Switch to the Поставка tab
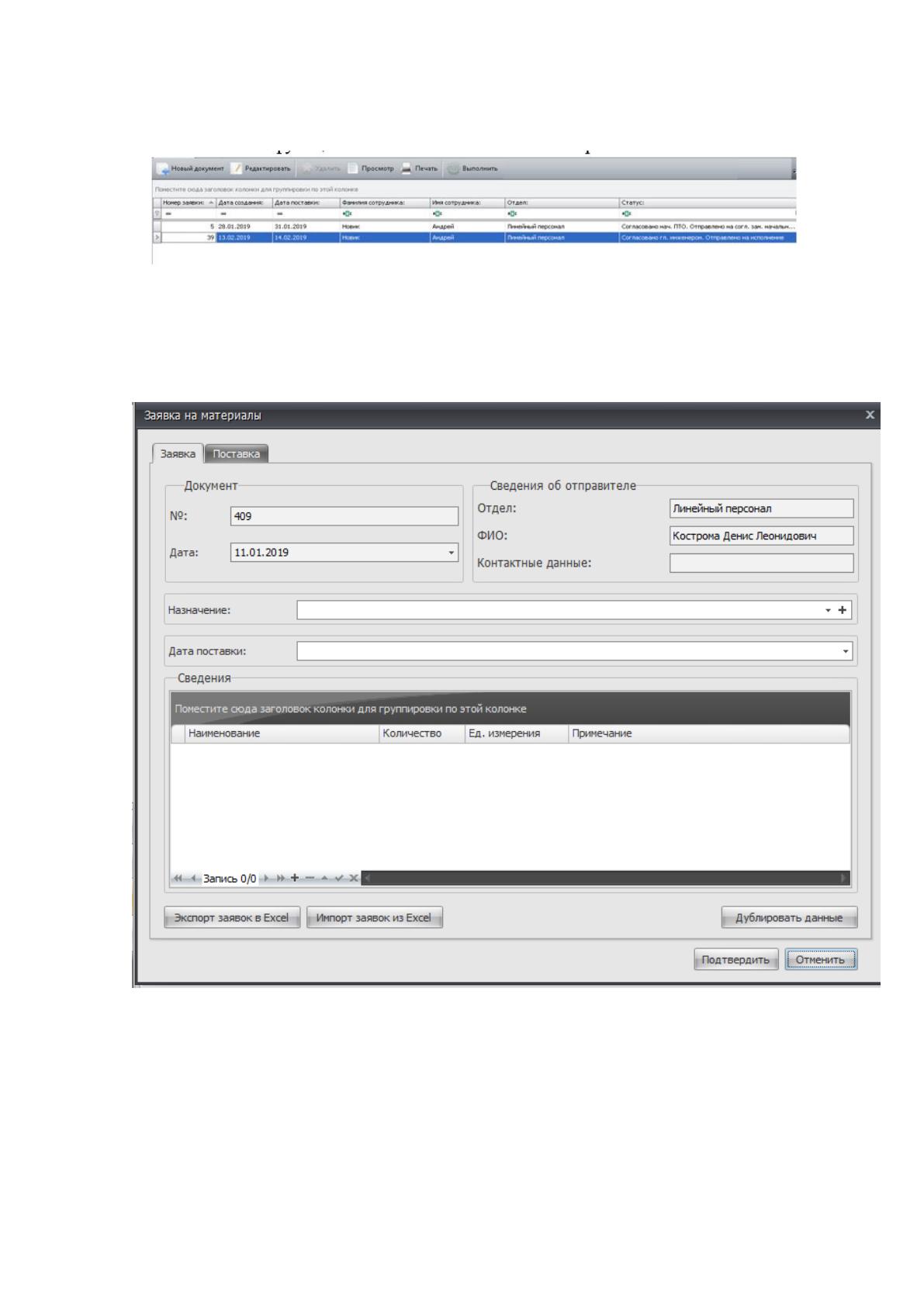The image size is (924, 1307). pyautogui.click(x=237, y=453)
